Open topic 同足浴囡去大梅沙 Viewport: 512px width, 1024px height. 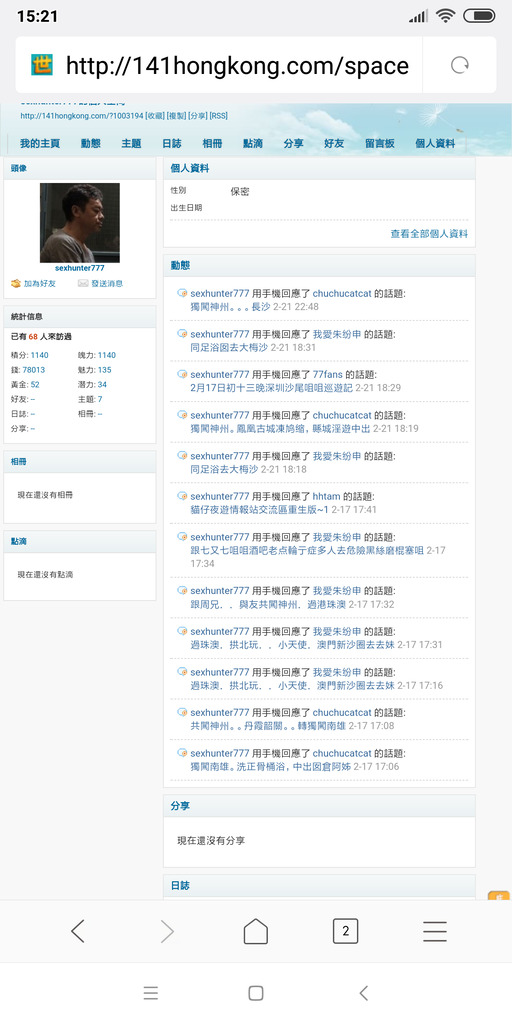click(231, 347)
